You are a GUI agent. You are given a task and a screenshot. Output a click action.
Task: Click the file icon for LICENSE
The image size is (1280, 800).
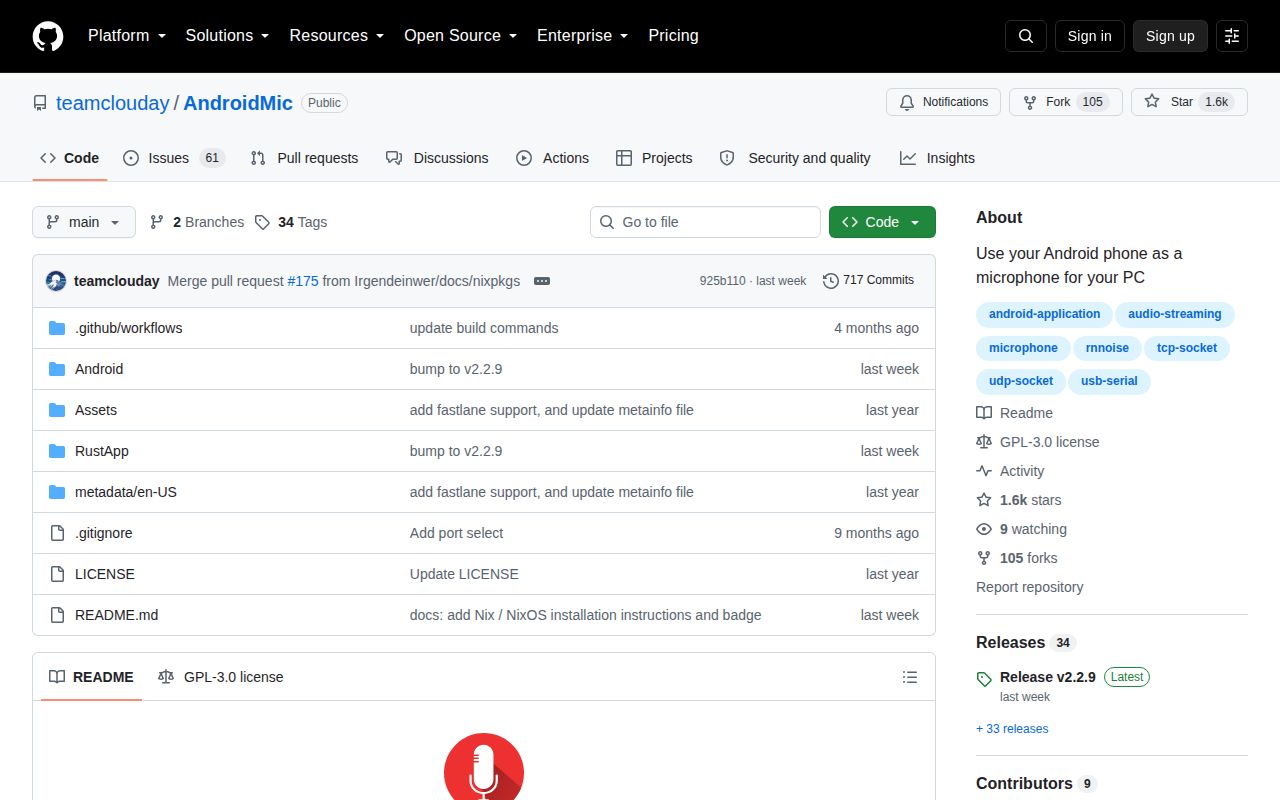pyautogui.click(x=57, y=574)
